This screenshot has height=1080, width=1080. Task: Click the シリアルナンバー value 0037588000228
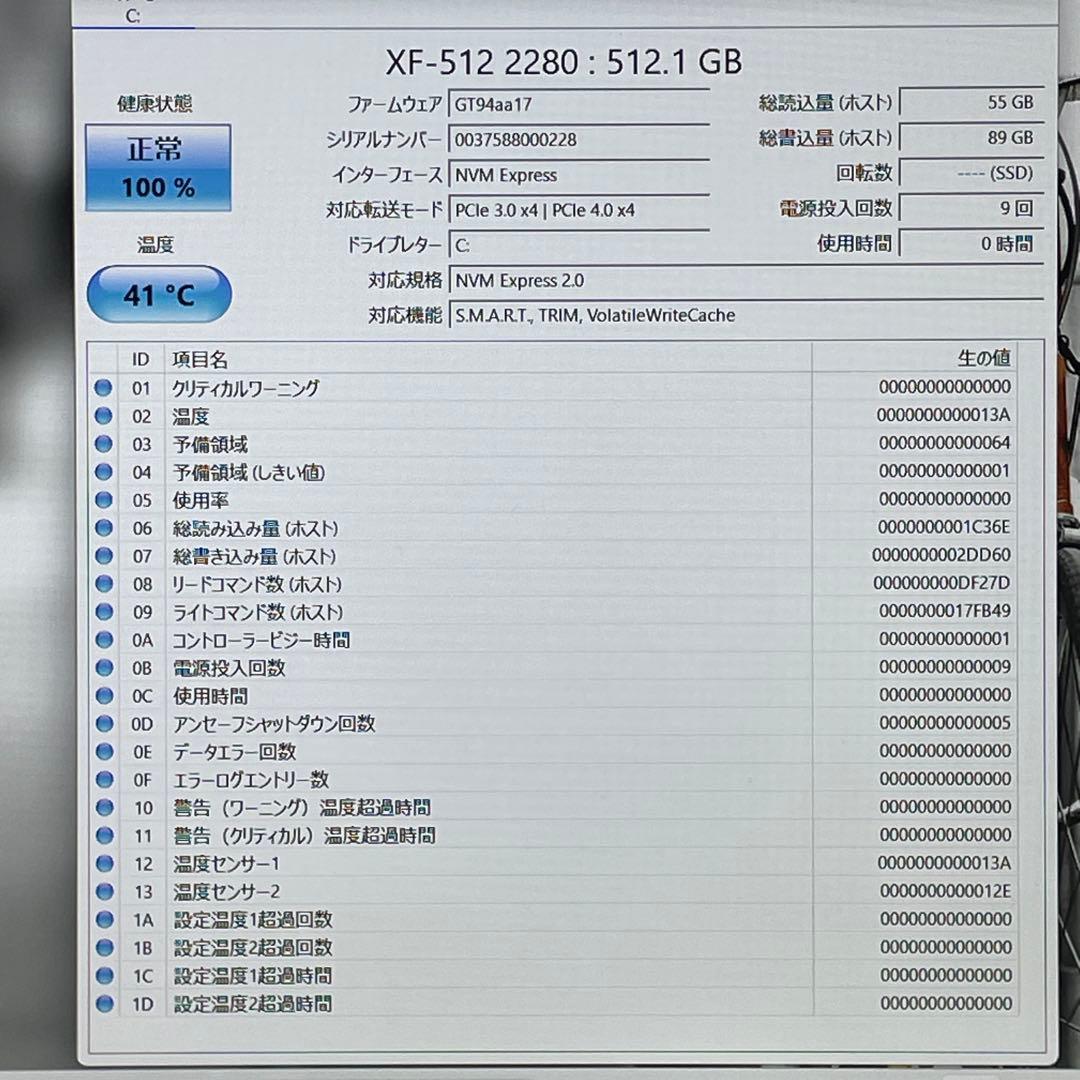580,139
